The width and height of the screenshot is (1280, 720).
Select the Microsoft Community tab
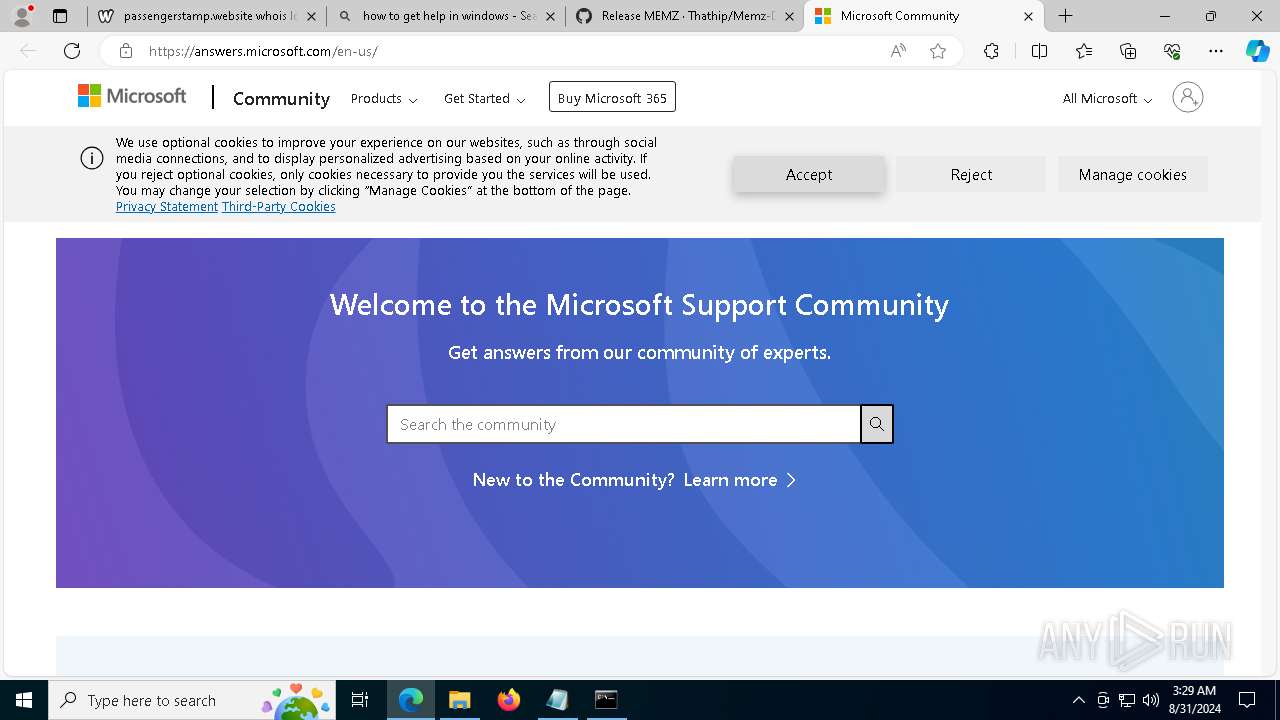tap(924, 16)
